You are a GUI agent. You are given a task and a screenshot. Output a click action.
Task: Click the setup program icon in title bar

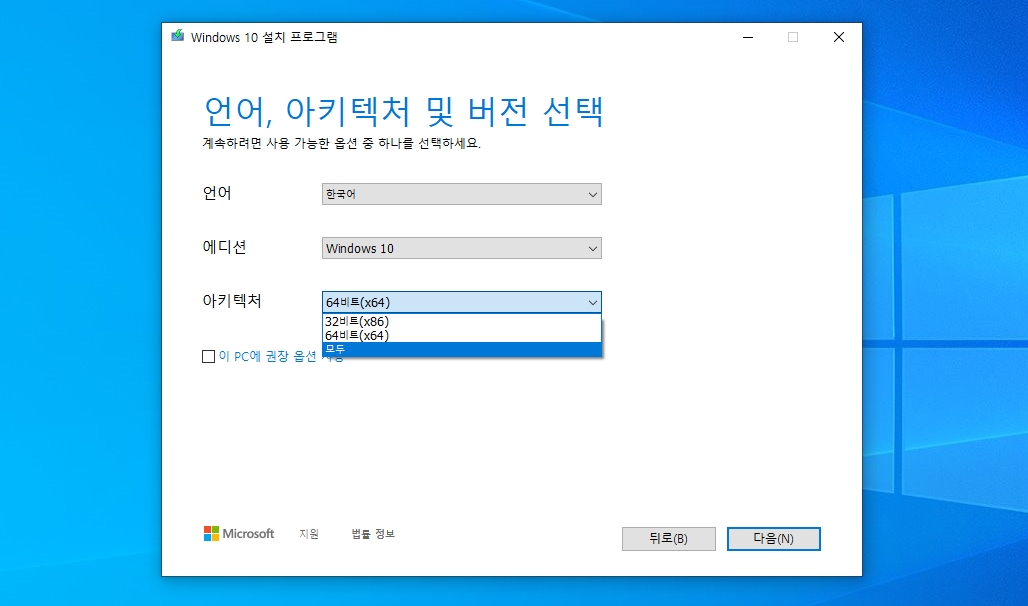[x=178, y=36]
